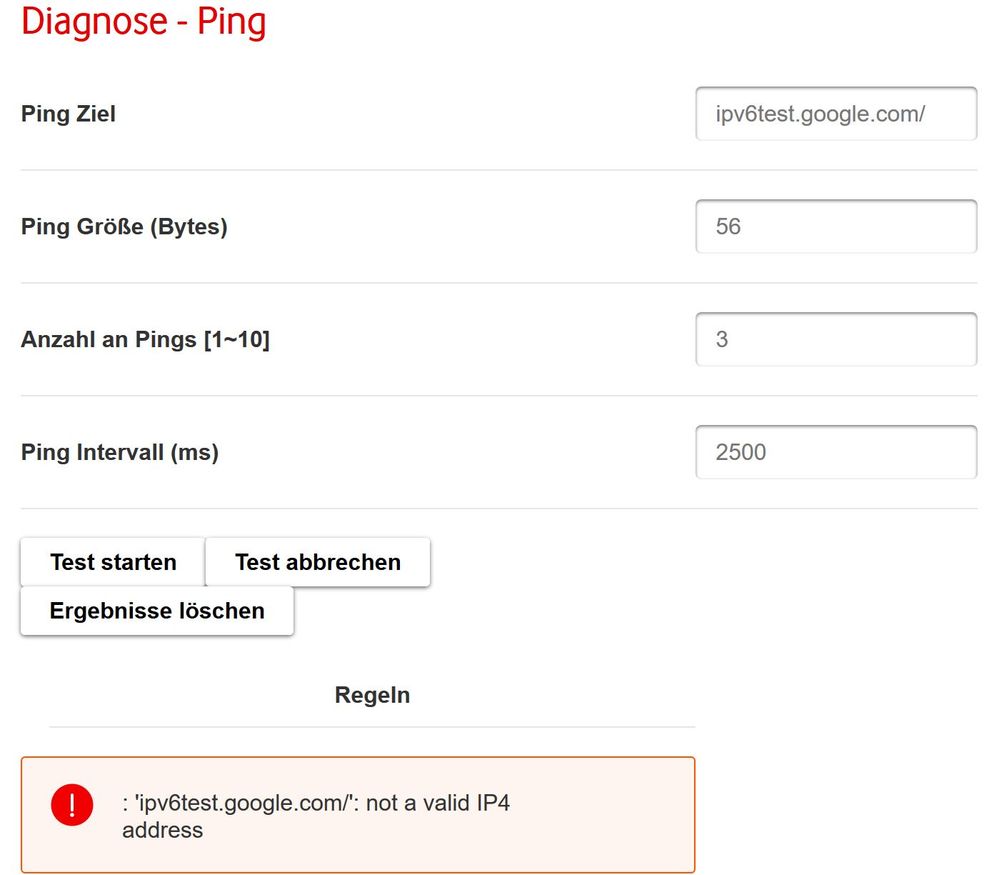Screen dimensions: 999x875
Task: Start the ping test with 'Test starten'
Action: 111,561
